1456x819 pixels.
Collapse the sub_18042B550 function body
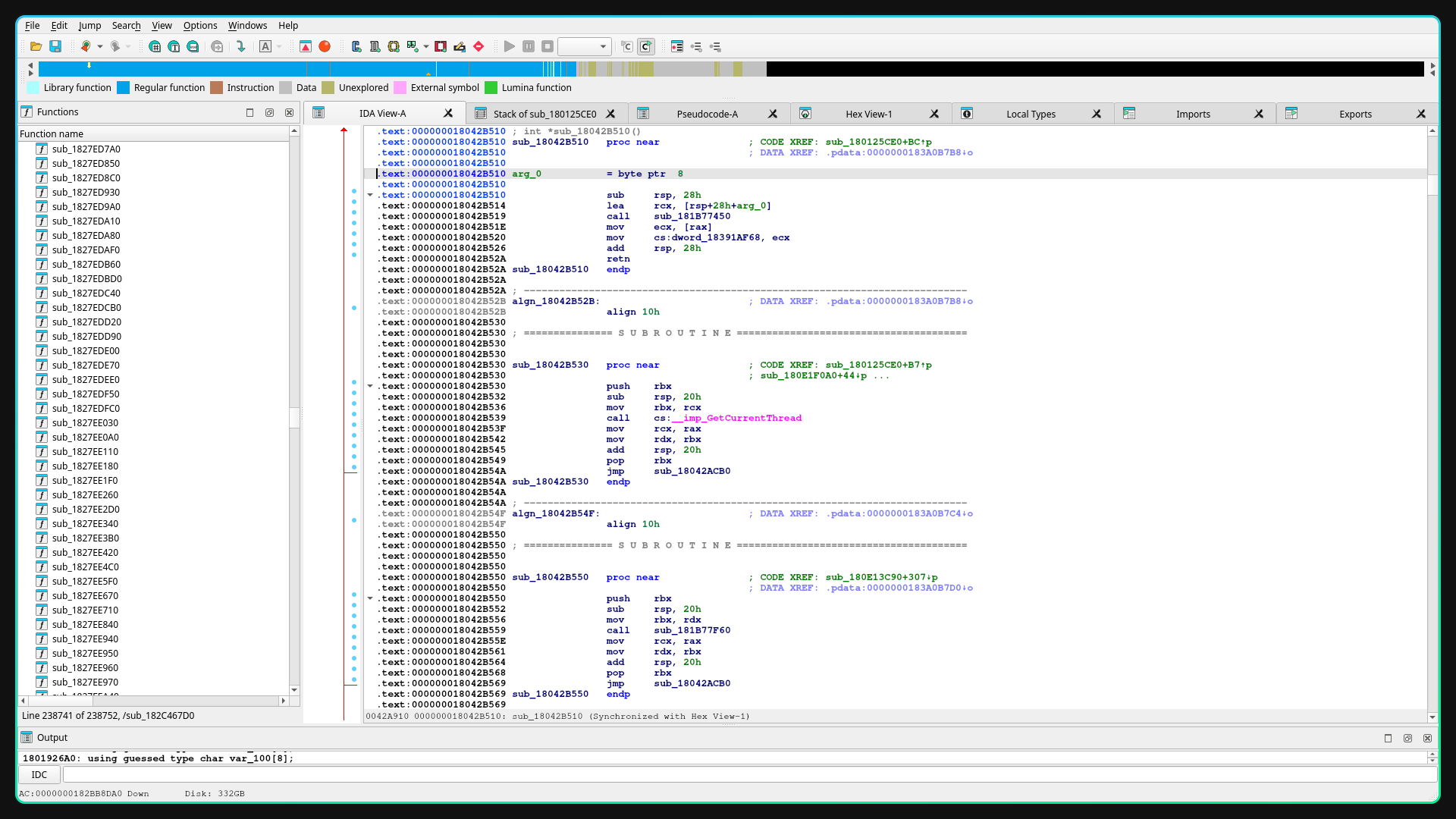370,598
